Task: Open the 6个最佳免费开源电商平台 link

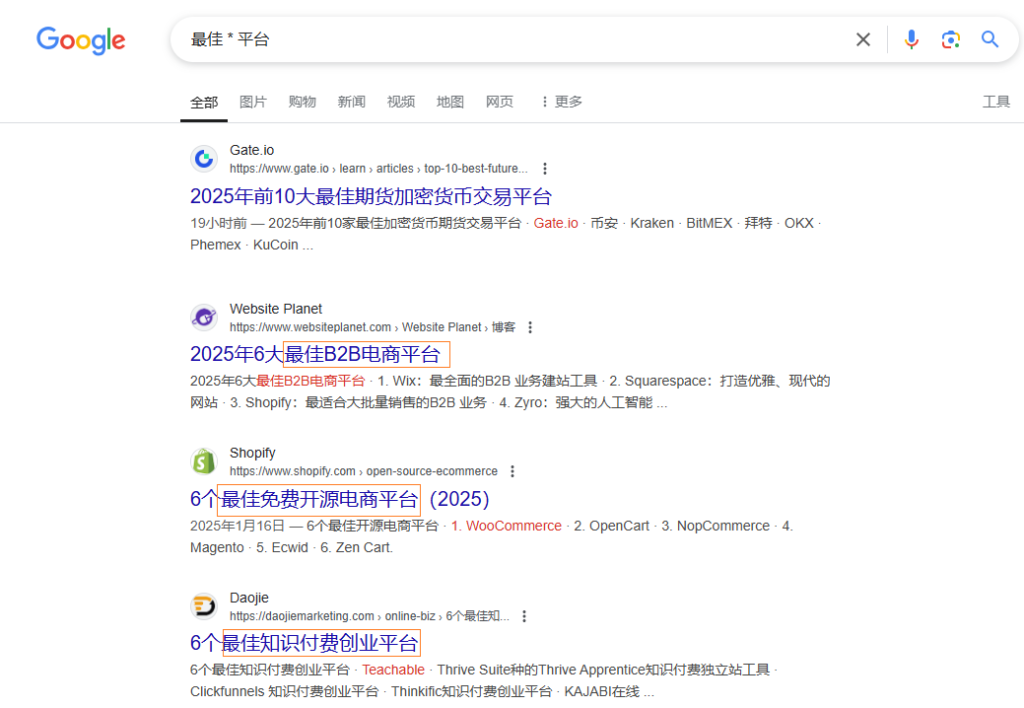Action: 330,499
